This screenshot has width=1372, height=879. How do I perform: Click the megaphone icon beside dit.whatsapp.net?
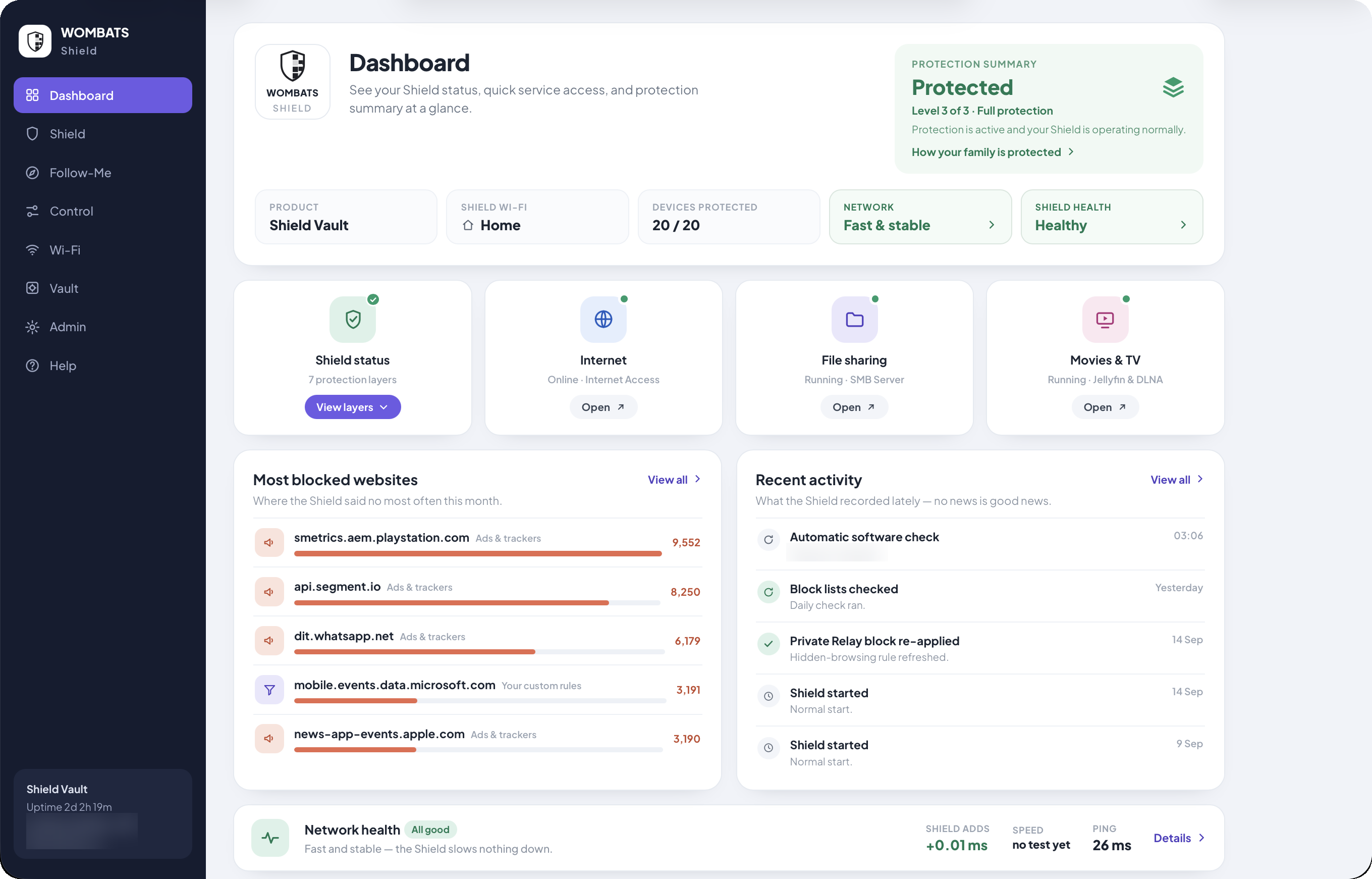pos(269,640)
